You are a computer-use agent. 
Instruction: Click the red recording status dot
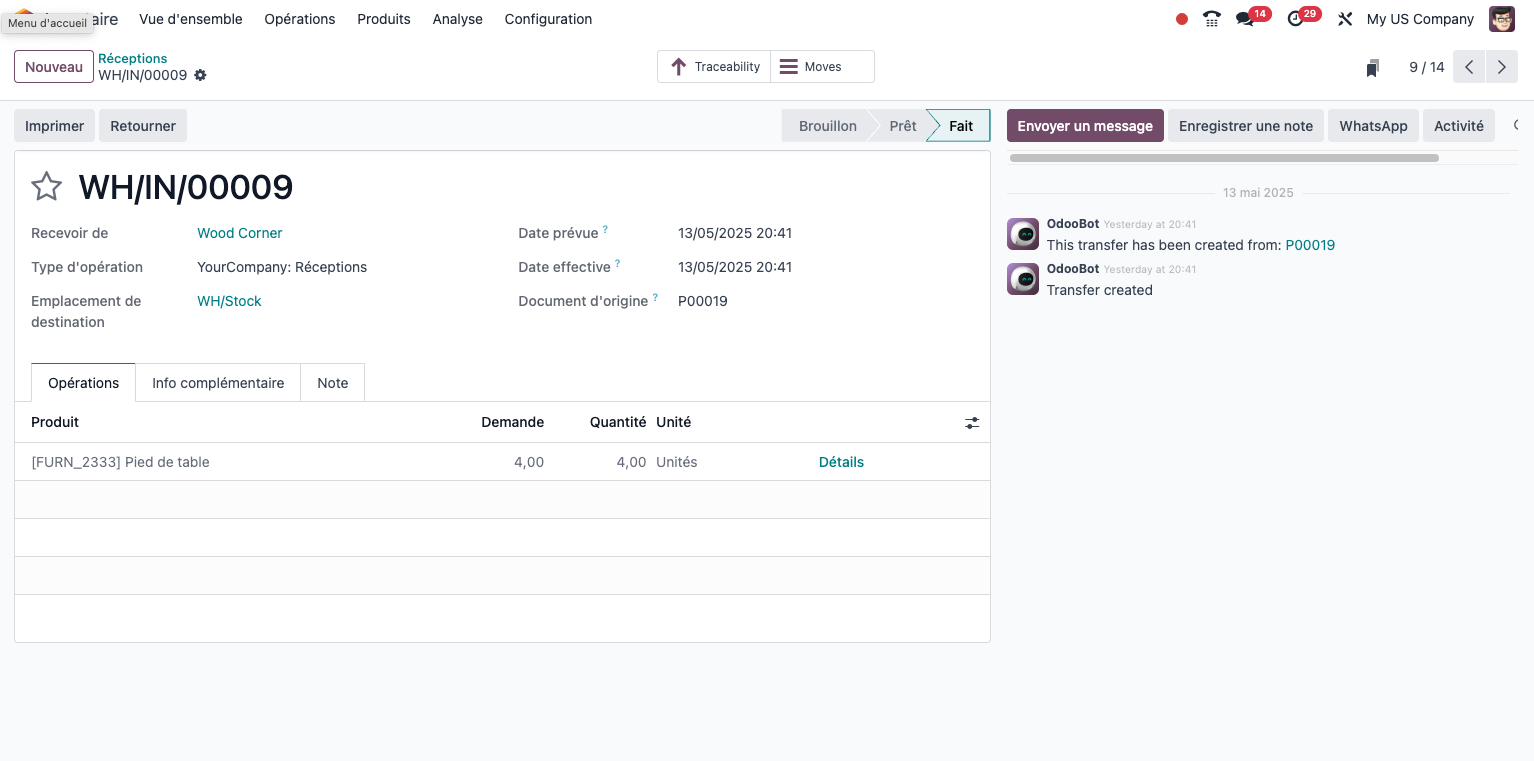pos(1182,19)
